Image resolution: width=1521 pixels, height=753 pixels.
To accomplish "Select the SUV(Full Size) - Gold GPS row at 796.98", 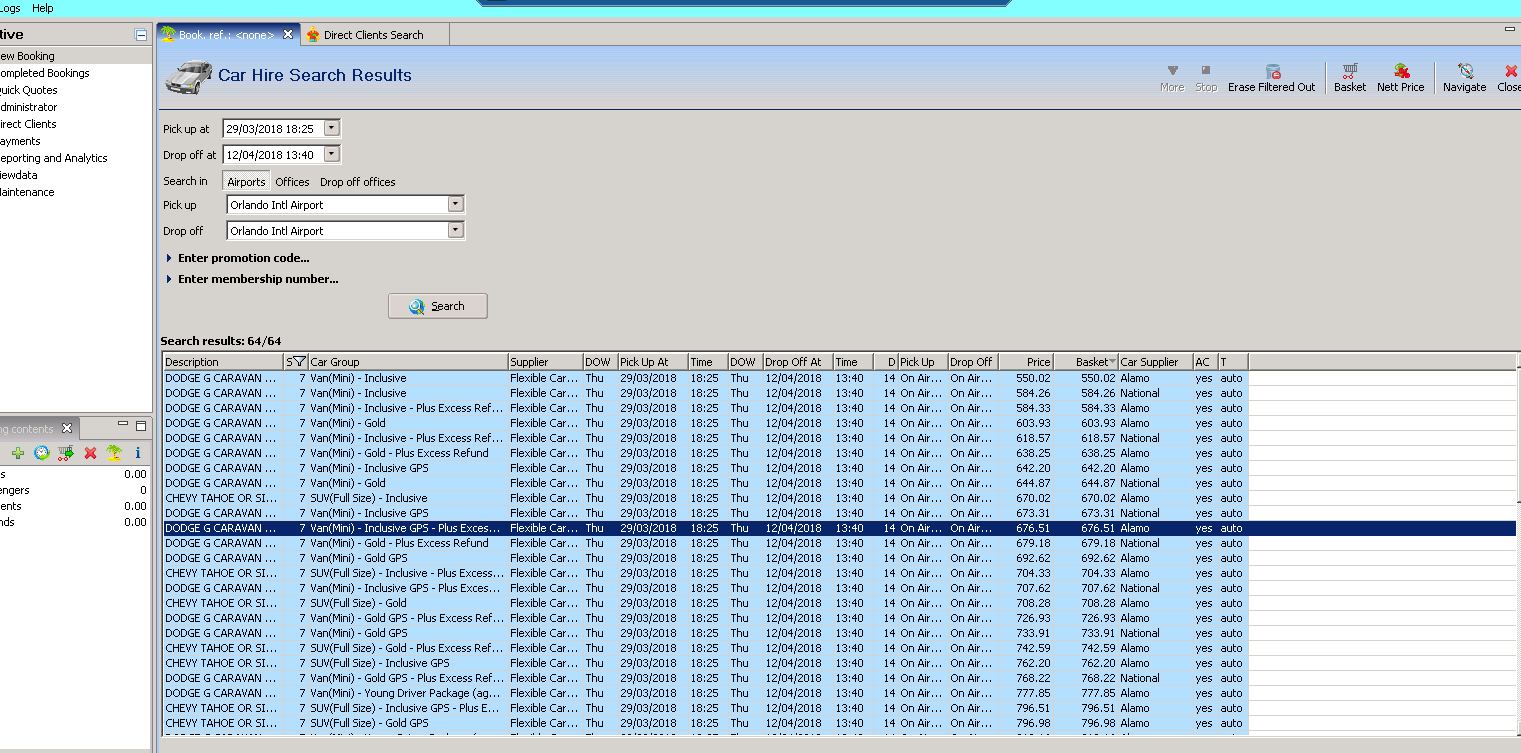I will (840, 723).
